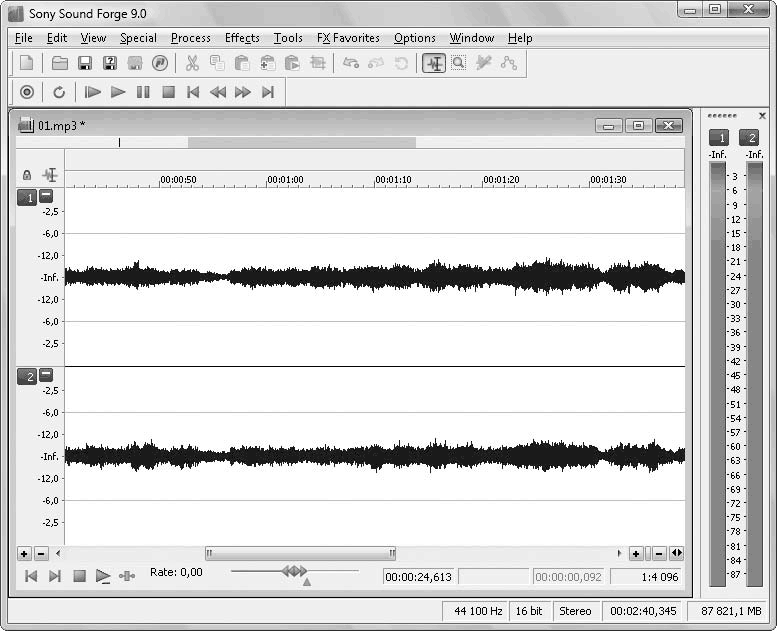Toggle channel 1 meter button in the meters panel

(x=718, y=138)
